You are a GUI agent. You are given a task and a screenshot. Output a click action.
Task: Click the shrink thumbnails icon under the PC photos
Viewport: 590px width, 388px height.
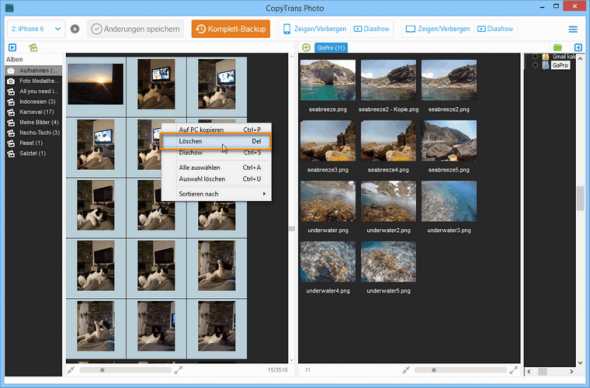tap(406, 370)
